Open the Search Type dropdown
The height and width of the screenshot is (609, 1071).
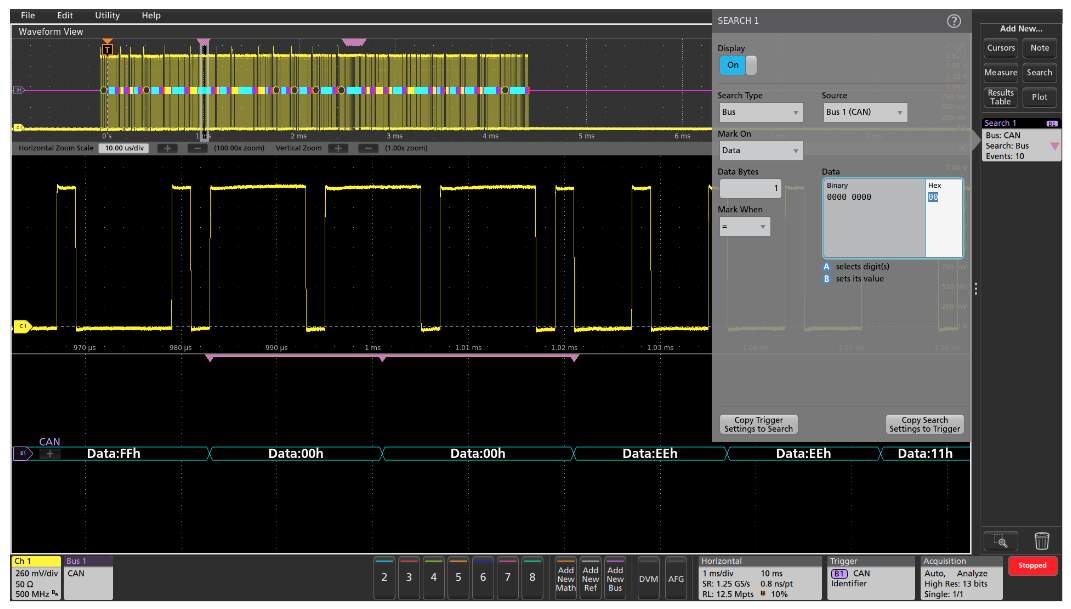[x=760, y=113]
